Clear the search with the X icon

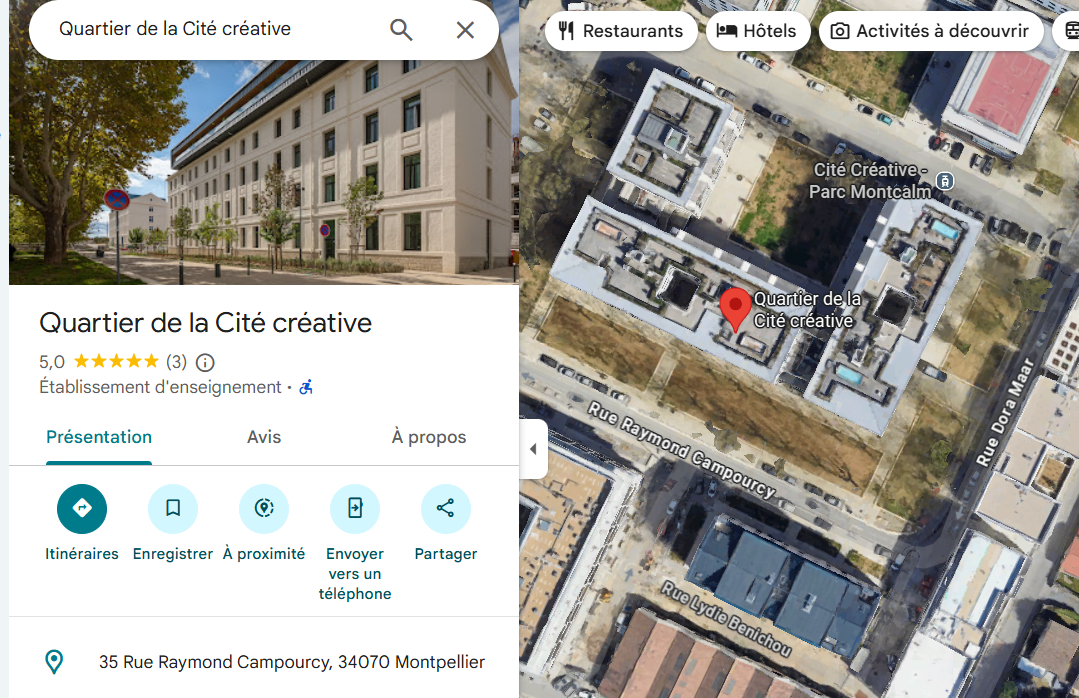465,30
